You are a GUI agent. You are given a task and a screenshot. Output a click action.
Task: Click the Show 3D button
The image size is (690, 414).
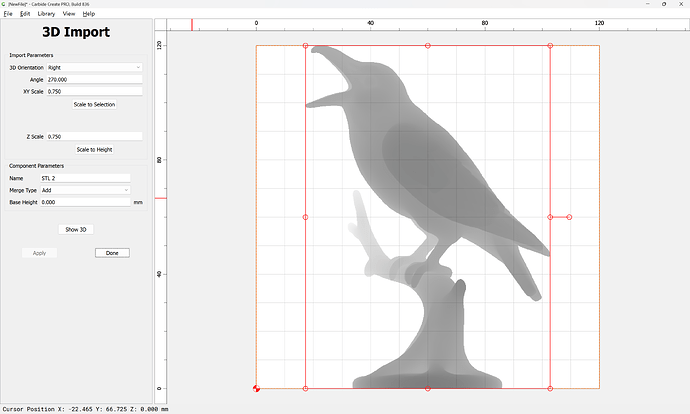click(x=76, y=229)
